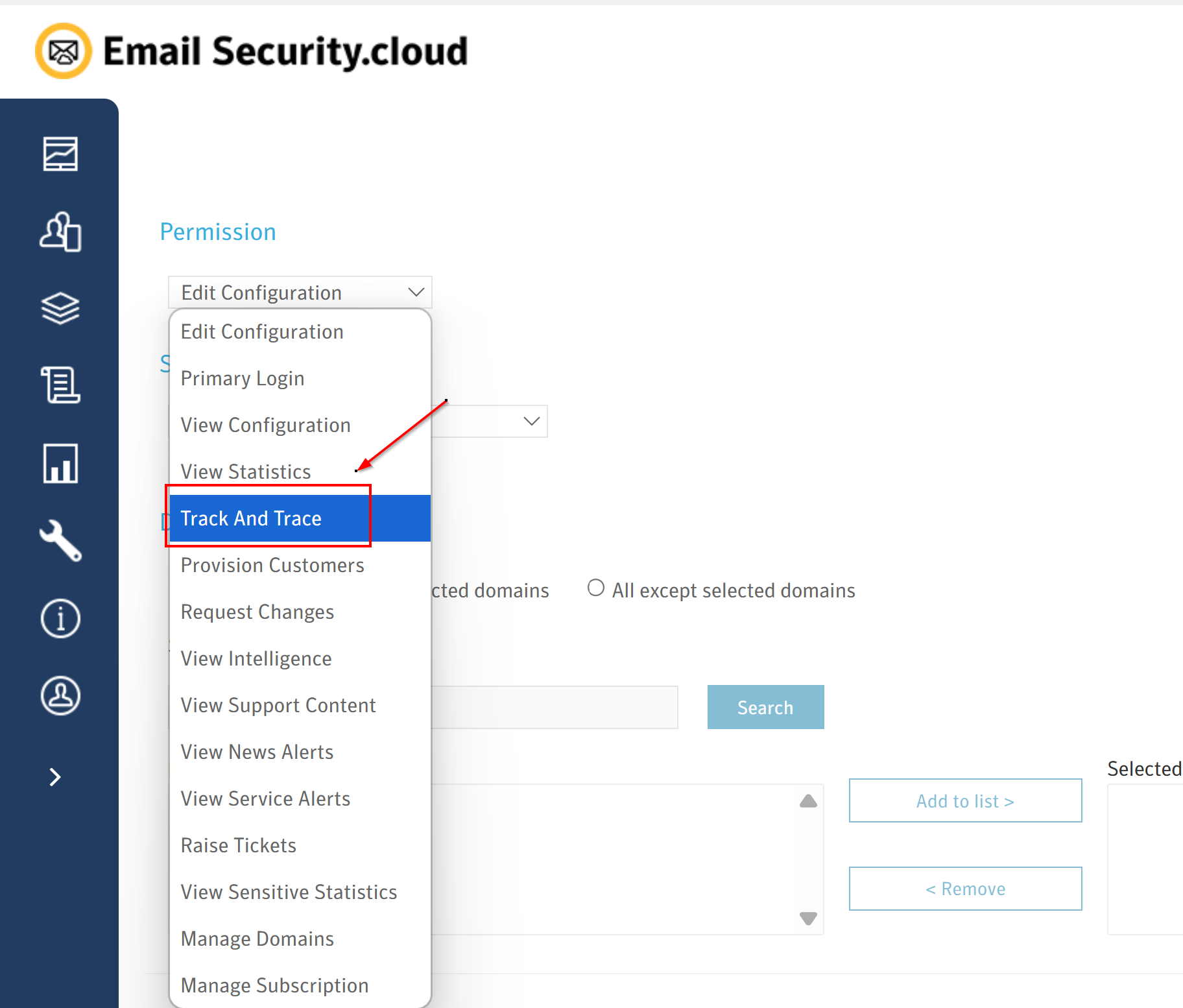Screen dimensions: 1183x1008
Task: Click the scroll document sidebar icon
Action: tap(60, 385)
